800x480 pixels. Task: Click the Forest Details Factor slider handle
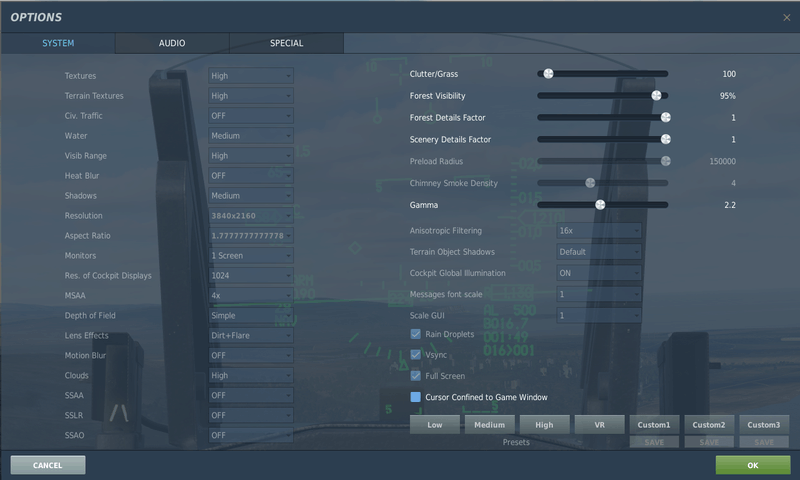tap(665, 117)
